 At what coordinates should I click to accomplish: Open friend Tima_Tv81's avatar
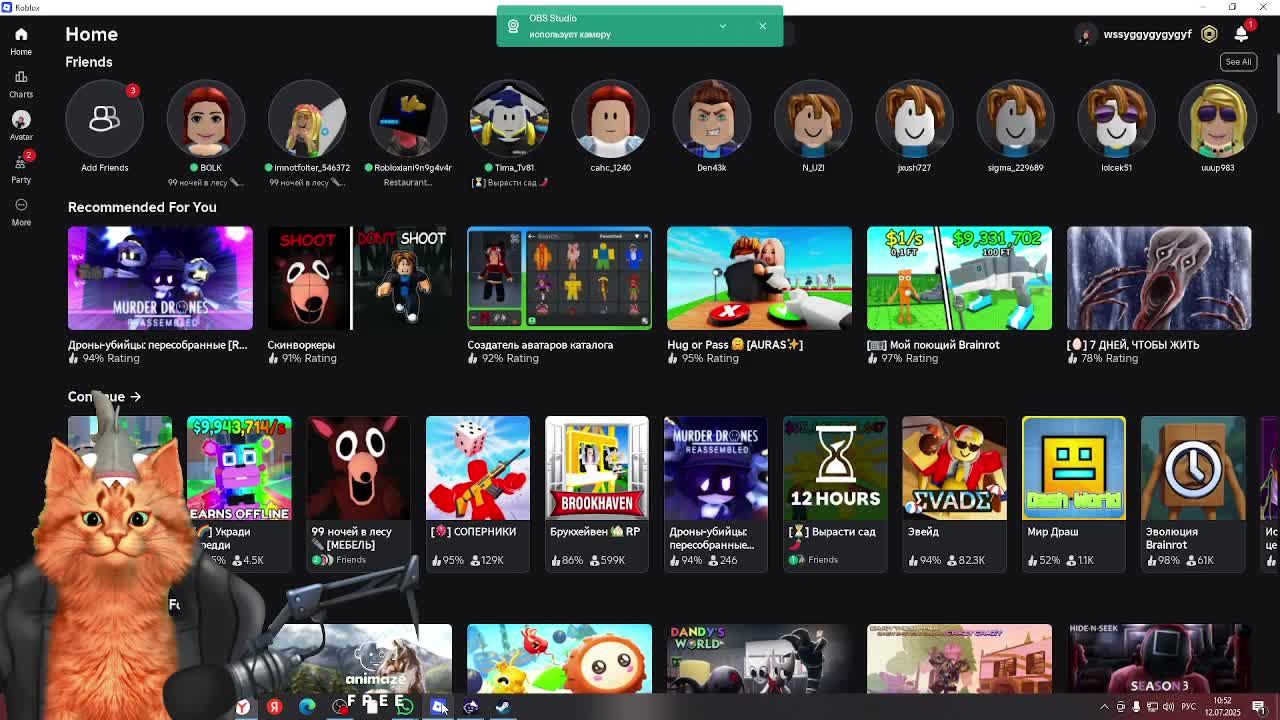point(509,119)
